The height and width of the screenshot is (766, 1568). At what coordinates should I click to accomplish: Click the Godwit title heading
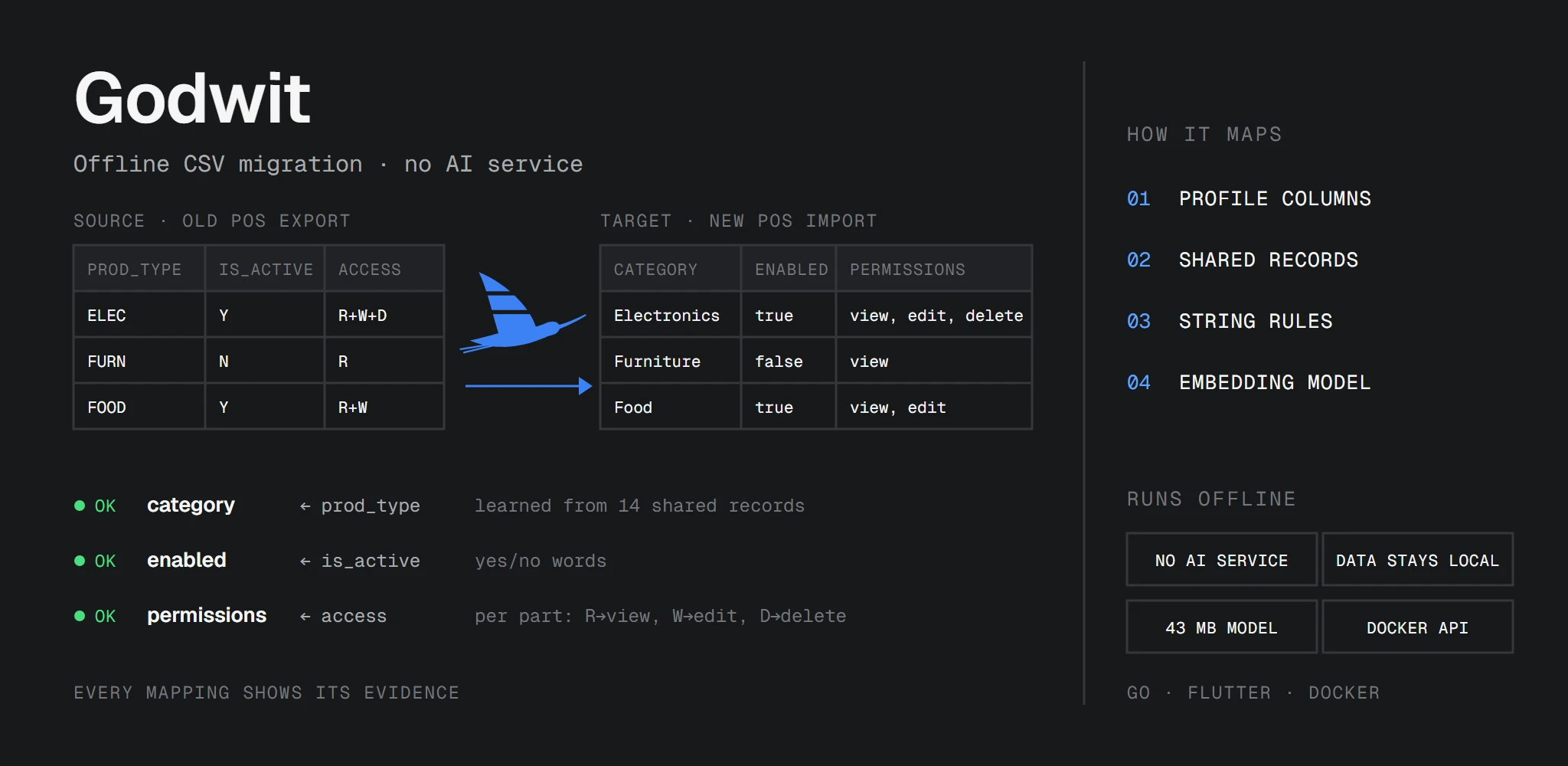pyautogui.click(x=192, y=98)
